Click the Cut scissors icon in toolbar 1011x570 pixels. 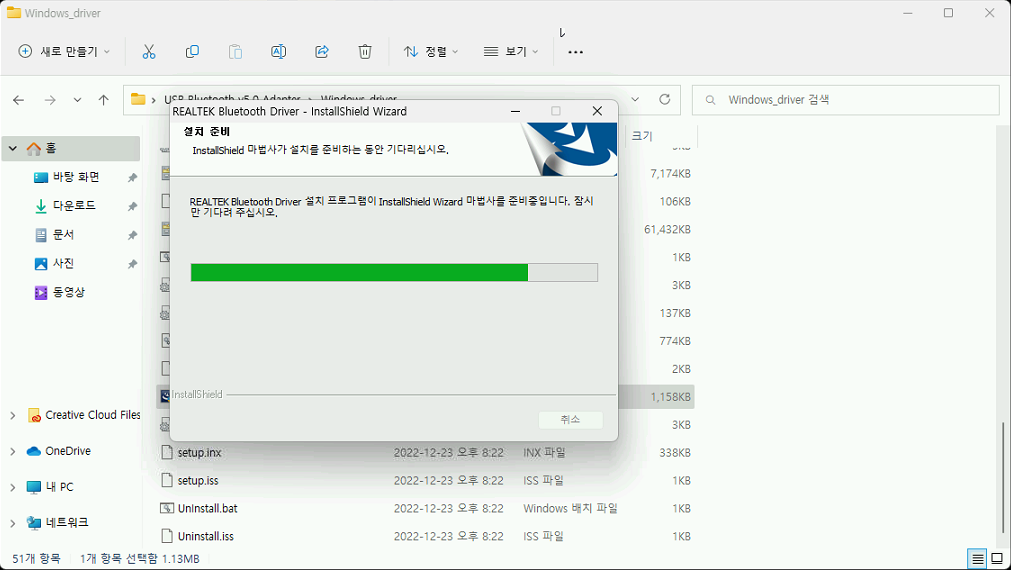click(149, 52)
